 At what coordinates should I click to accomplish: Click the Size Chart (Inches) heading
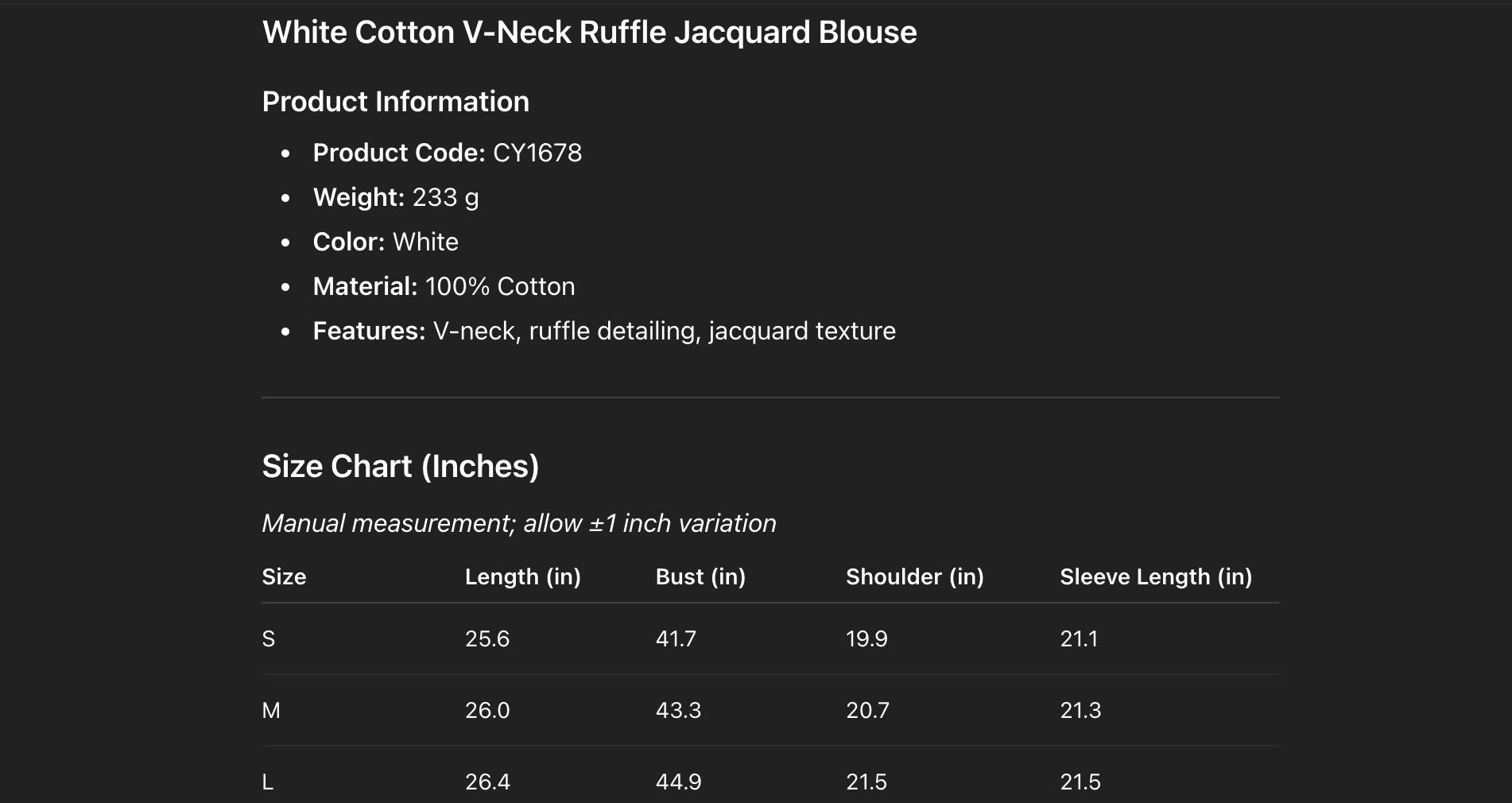click(x=400, y=466)
